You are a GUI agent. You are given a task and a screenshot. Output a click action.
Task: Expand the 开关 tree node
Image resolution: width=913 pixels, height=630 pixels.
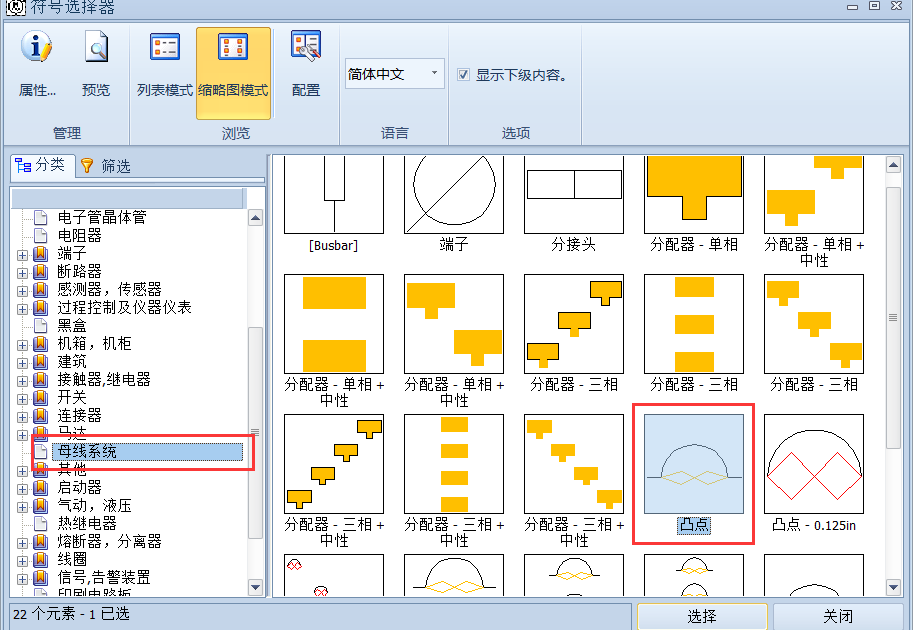(22, 399)
